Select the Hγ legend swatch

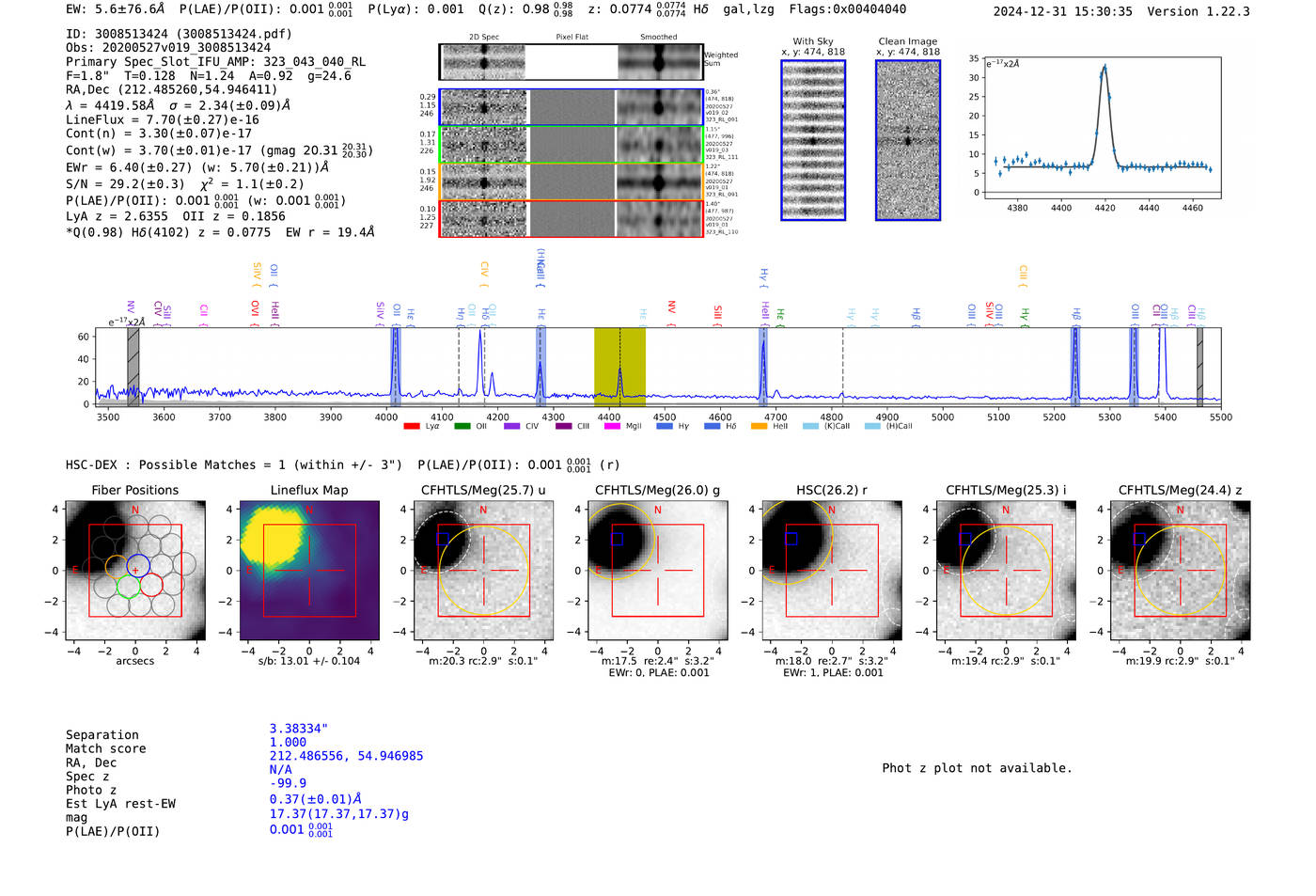pyautogui.click(x=665, y=426)
